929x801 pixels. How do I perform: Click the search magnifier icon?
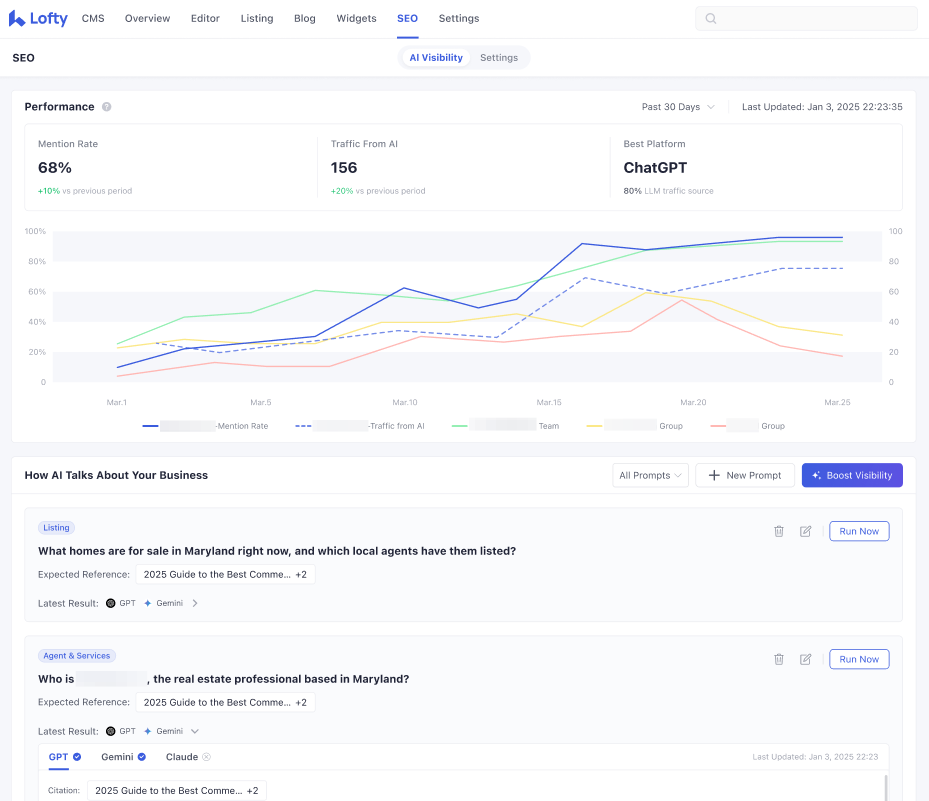(x=711, y=18)
